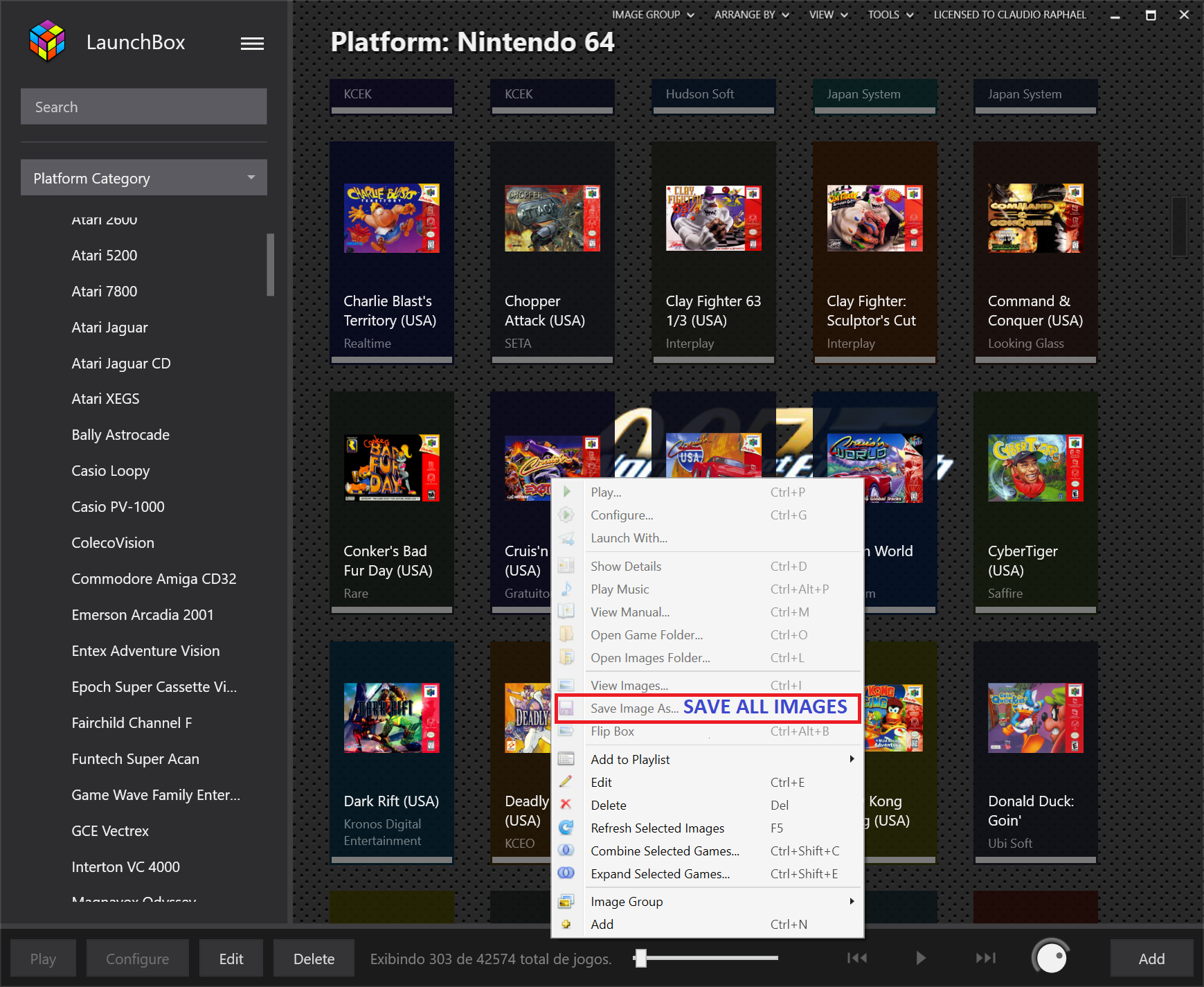
Task: Adjust the image size slider handle
Action: coord(641,958)
